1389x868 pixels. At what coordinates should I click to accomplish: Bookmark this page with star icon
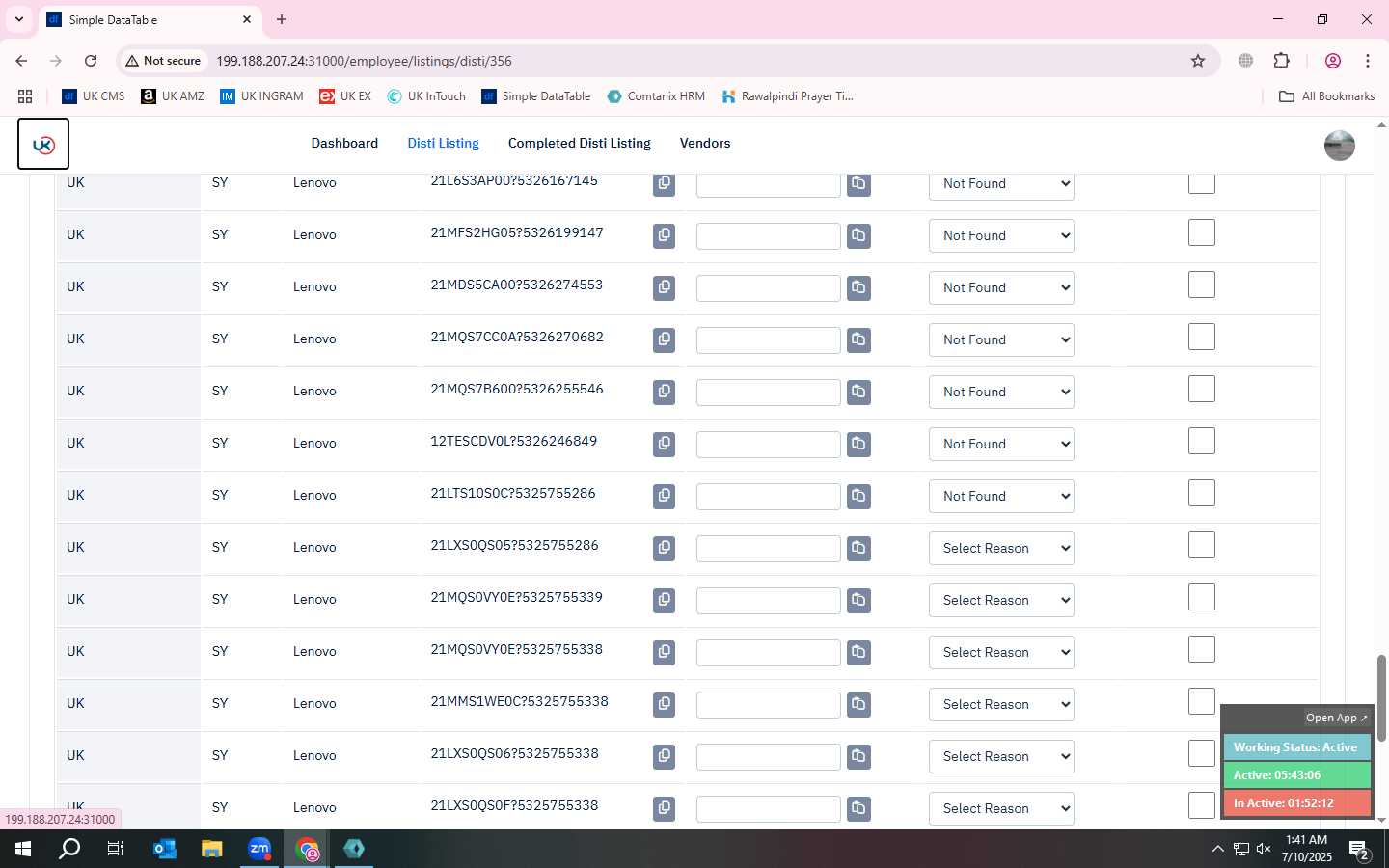(x=1198, y=61)
